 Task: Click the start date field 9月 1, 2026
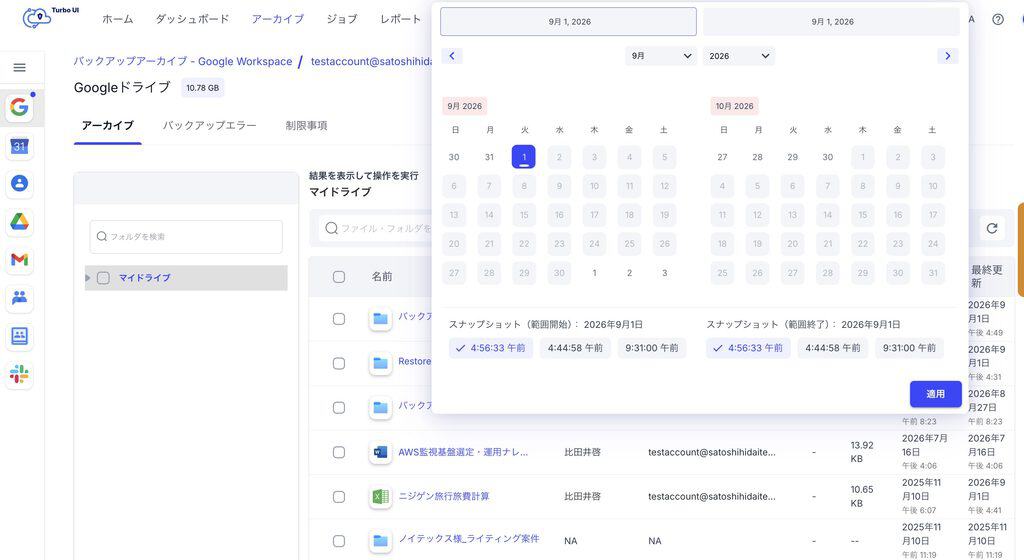tap(568, 22)
